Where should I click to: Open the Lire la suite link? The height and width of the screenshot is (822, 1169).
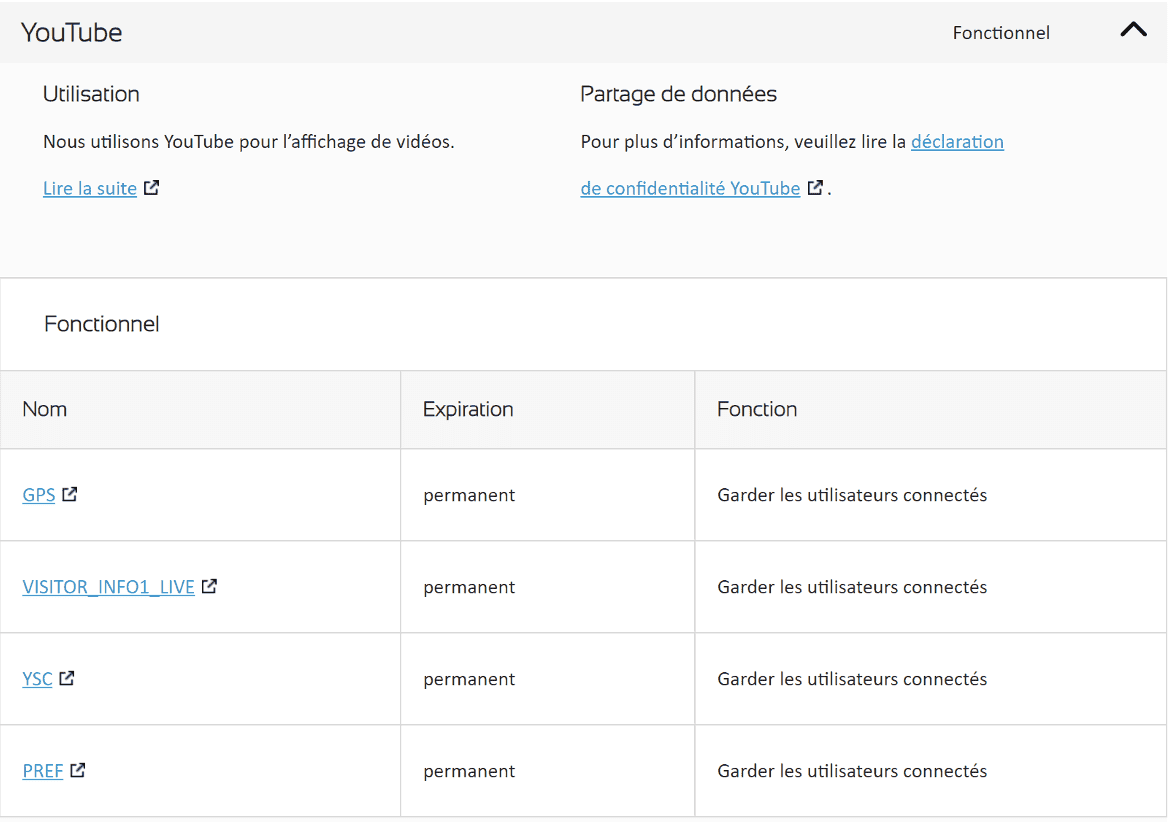point(89,189)
